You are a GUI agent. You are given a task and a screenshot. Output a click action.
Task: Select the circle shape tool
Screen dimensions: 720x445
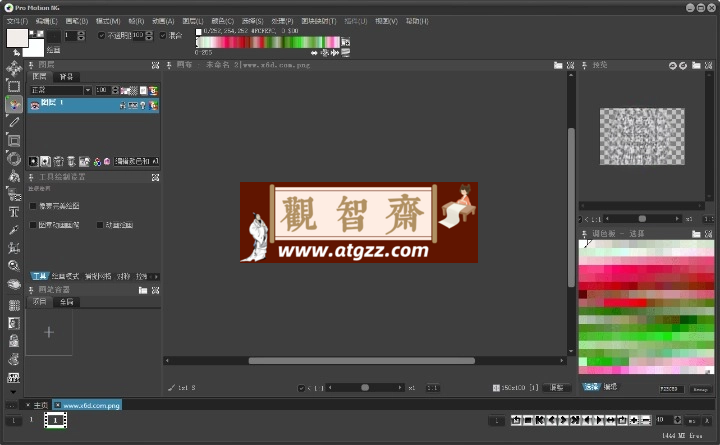[14, 158]
